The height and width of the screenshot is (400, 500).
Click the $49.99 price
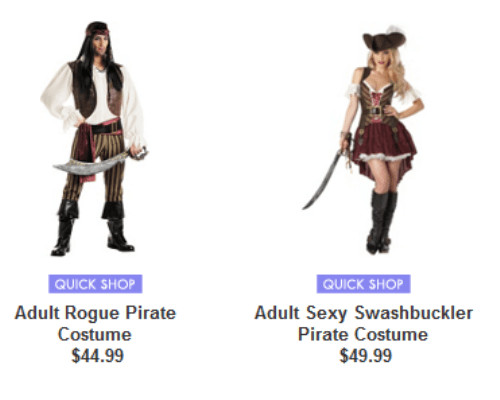point(366,355)
